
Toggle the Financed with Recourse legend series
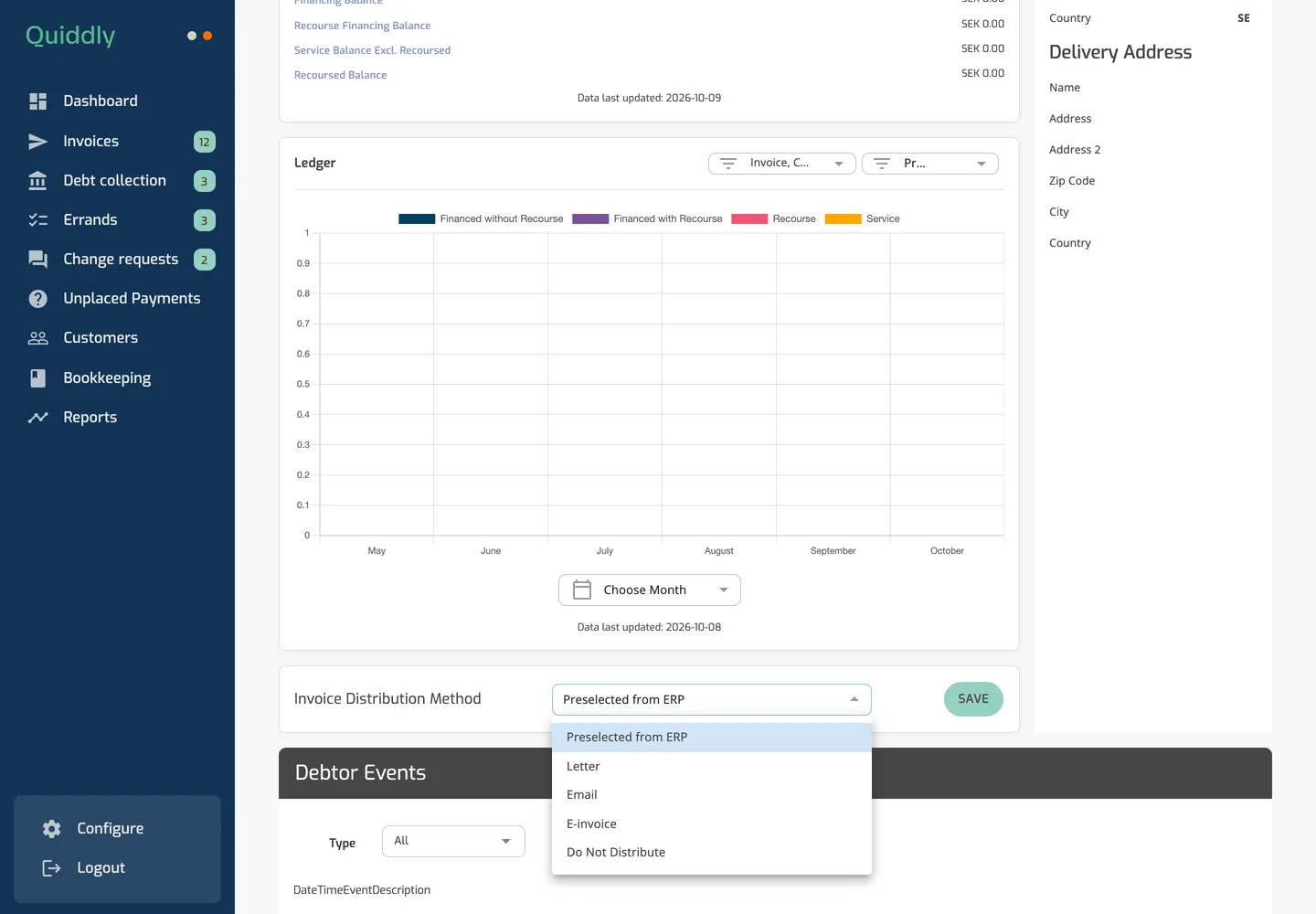647,219
